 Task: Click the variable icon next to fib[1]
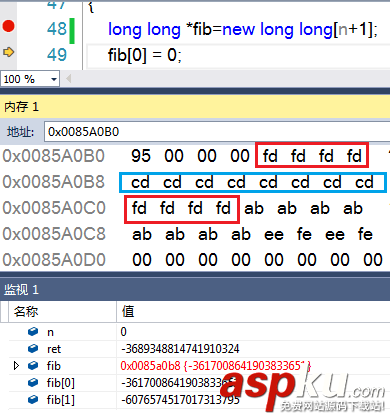coord(33,399)
